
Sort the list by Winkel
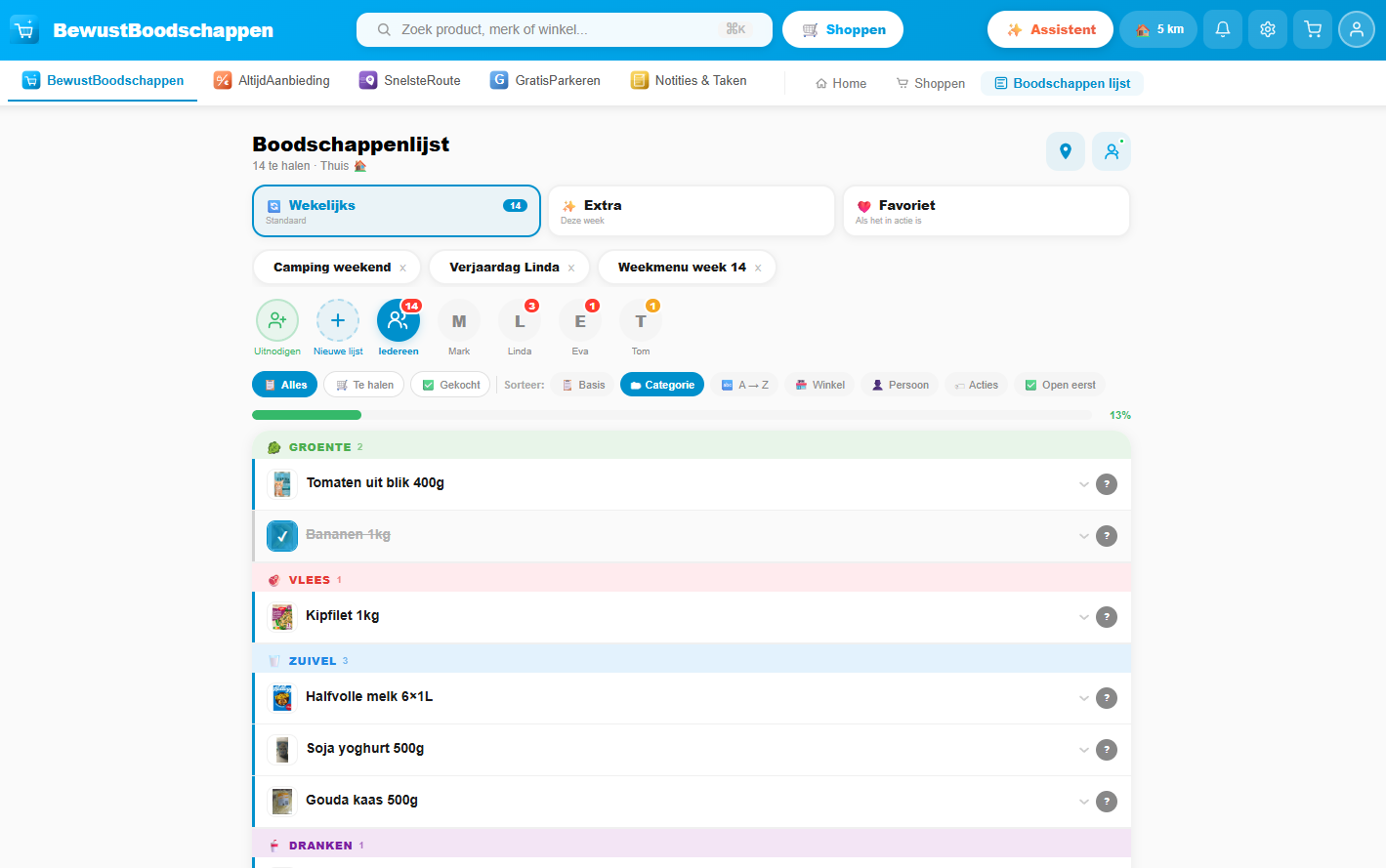(819, 385)
